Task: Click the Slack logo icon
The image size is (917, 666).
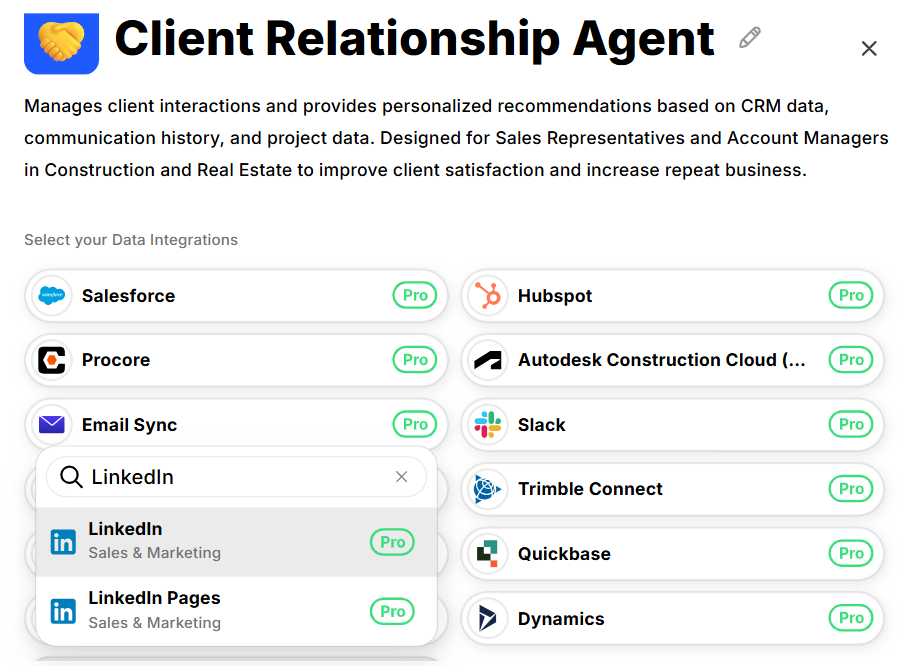Action: coord(488,425)
